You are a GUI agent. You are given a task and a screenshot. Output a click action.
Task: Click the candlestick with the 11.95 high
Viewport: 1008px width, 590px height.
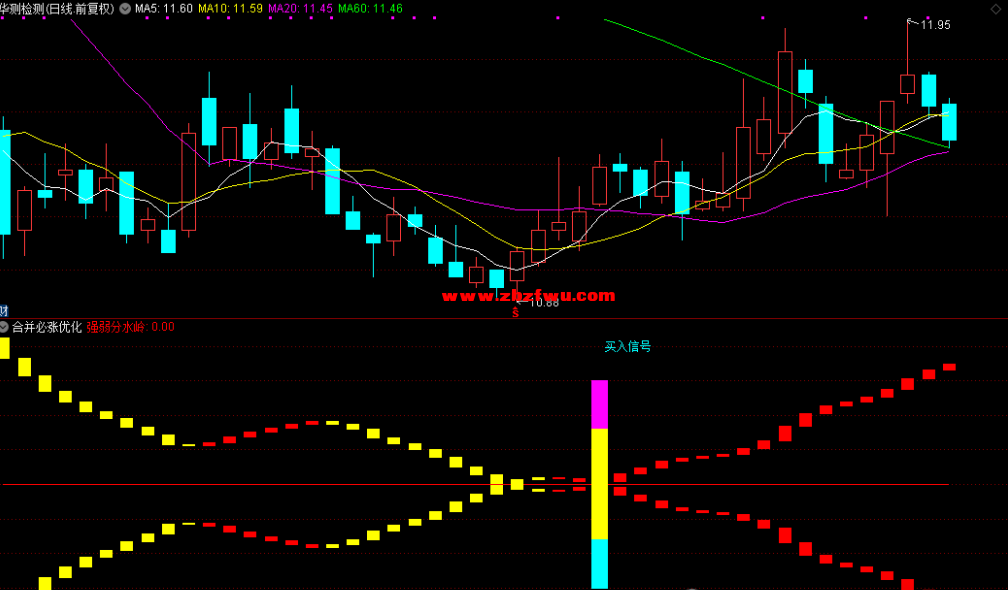pyautogui.click(x=908, y=84)
